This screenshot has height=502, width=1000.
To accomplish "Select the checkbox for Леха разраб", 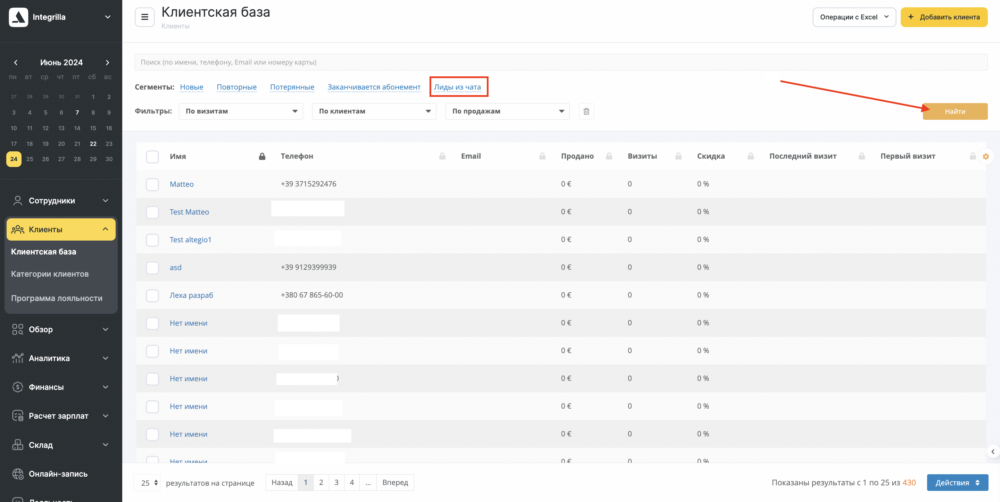I will (x=152, y=295).
